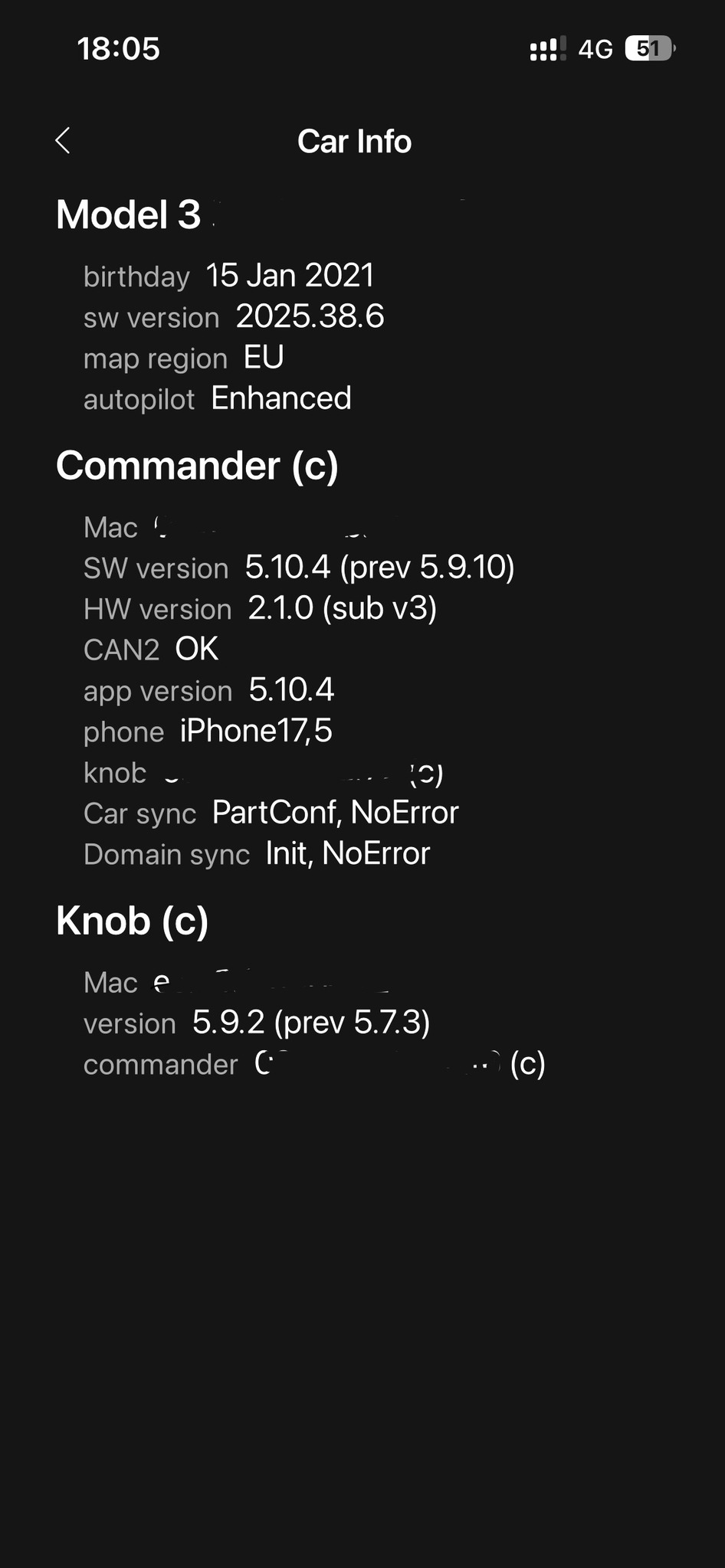Image resolution: width=725 pixels, height=1568 pixels.
Task: Select the Commander (c) section heading
Action: (197, 466)
